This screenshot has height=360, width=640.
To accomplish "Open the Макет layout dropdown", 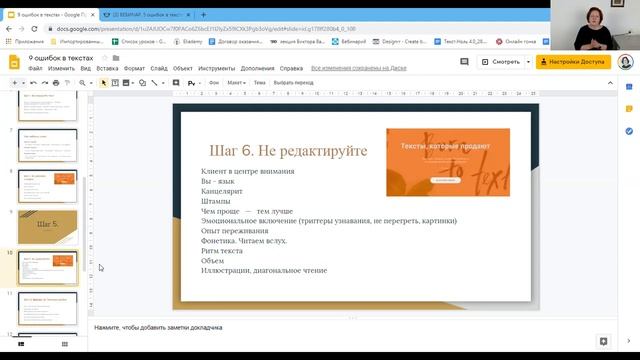I will [x=236, y=83].
